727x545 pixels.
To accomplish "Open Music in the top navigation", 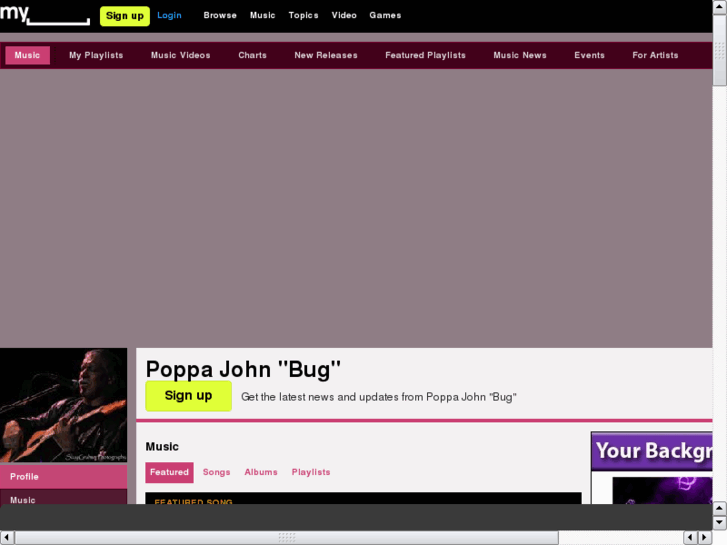I will (262, 15).
